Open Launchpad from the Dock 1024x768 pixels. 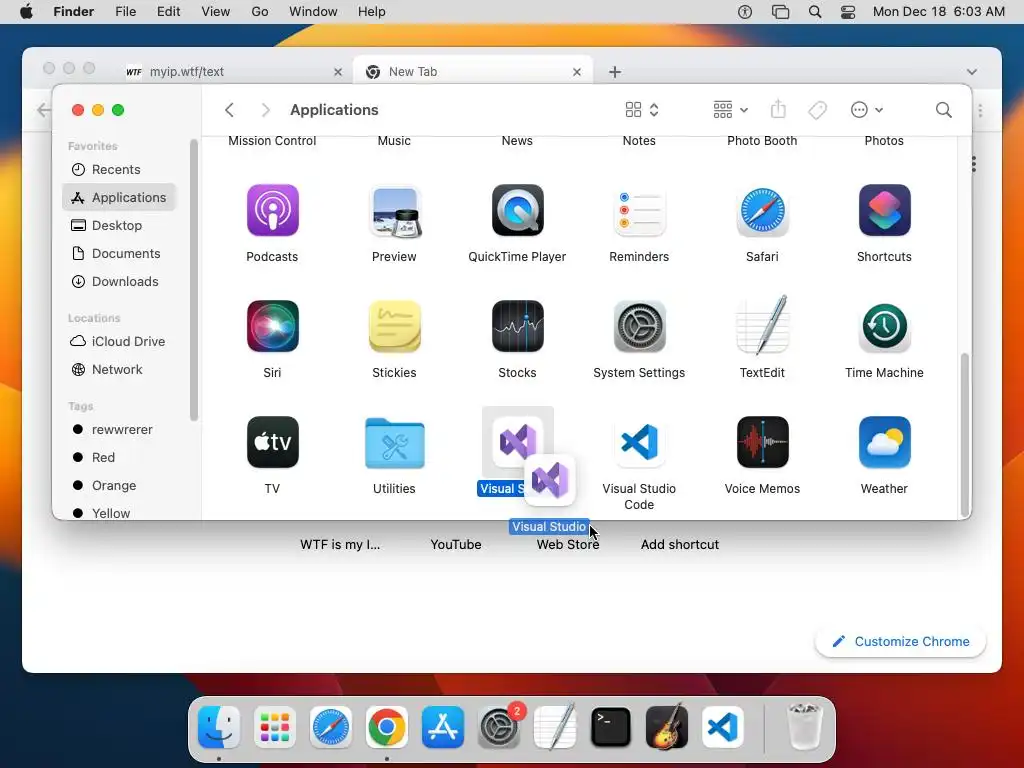tap(274, 727)
